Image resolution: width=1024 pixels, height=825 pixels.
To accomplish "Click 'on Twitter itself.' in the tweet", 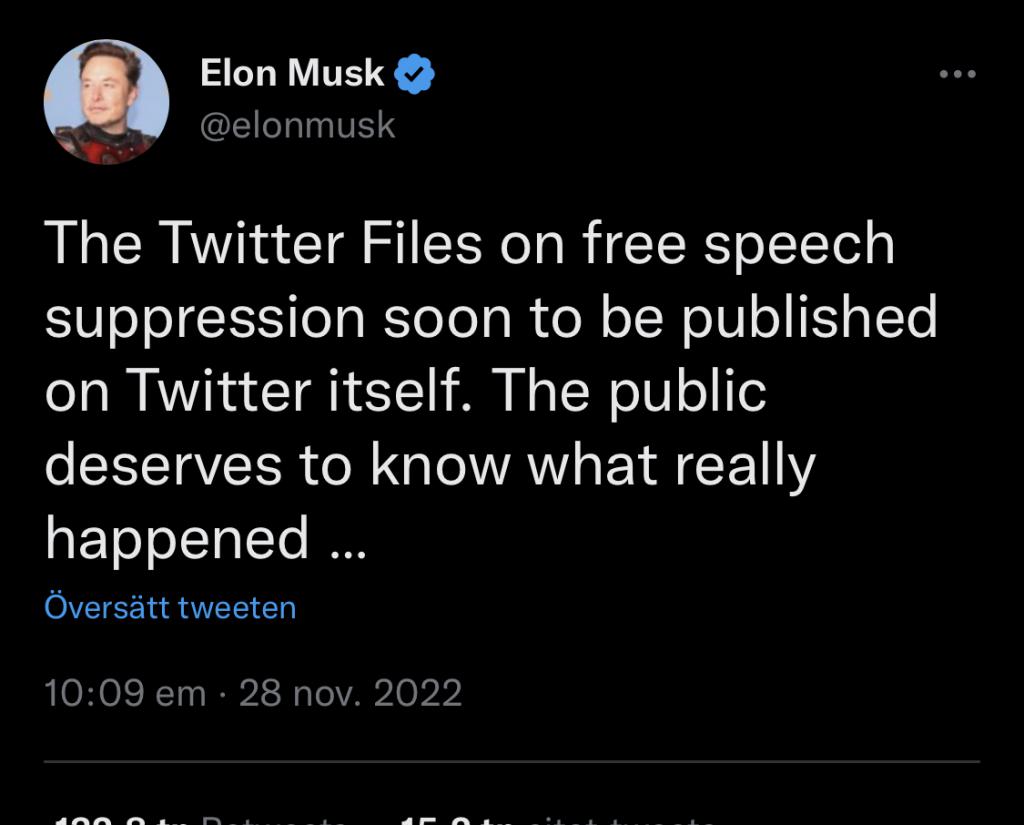I will pyautogui.click(x=257, y=391).
